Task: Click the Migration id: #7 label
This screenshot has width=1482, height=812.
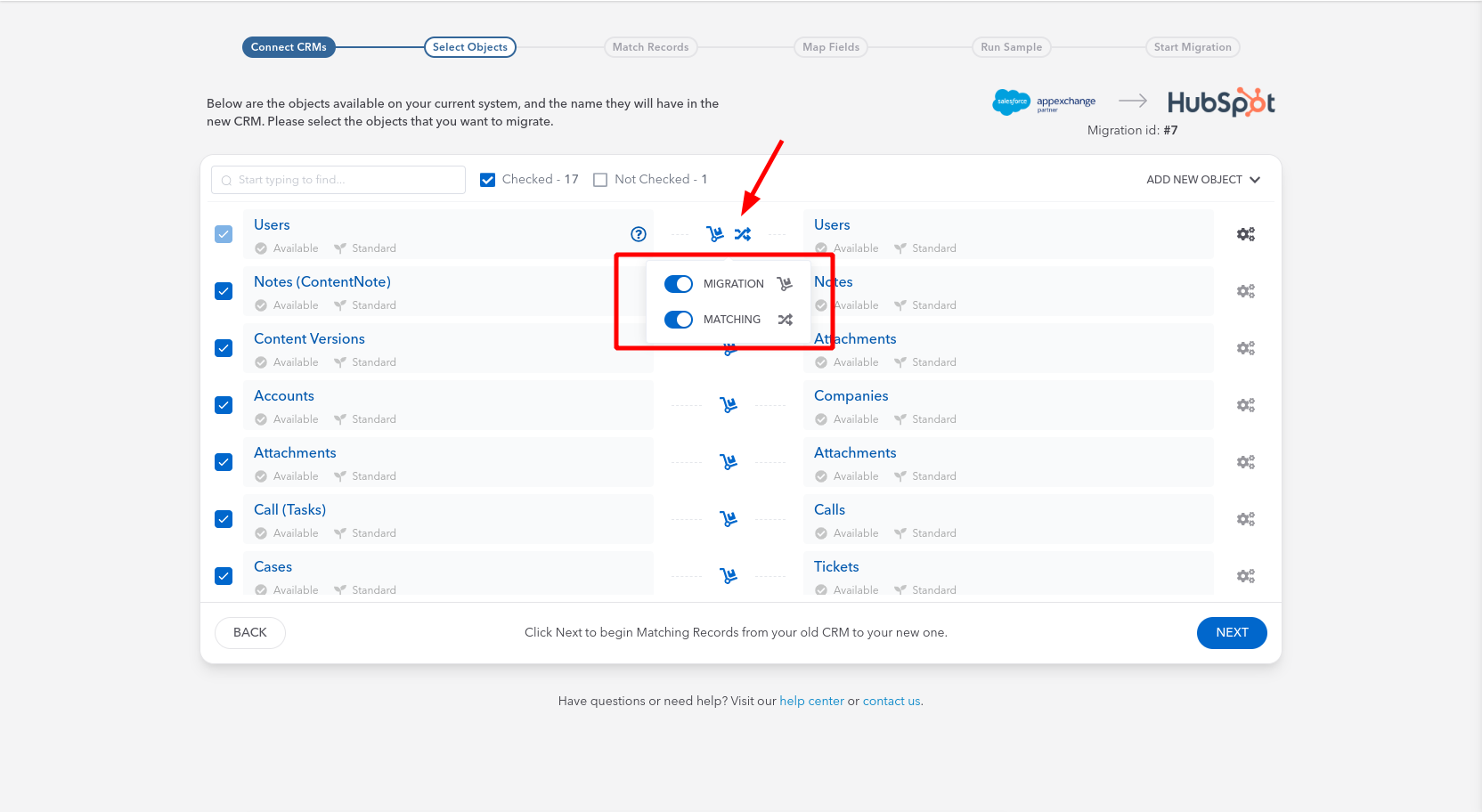Action: point(1132,130)
